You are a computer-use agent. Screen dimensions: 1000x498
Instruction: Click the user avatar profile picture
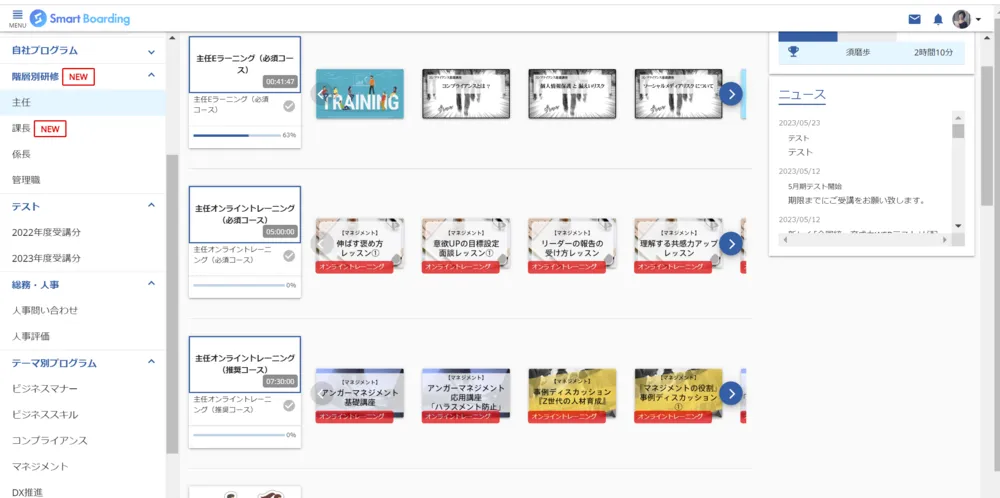[961, 19]
